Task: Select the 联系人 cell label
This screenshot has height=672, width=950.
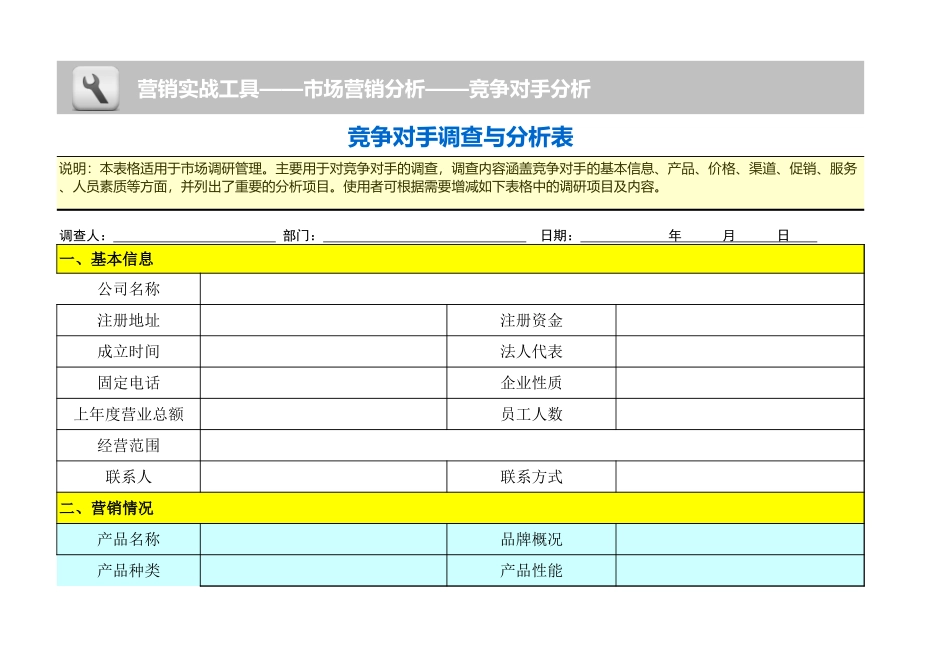Action: tap(130, 476)
